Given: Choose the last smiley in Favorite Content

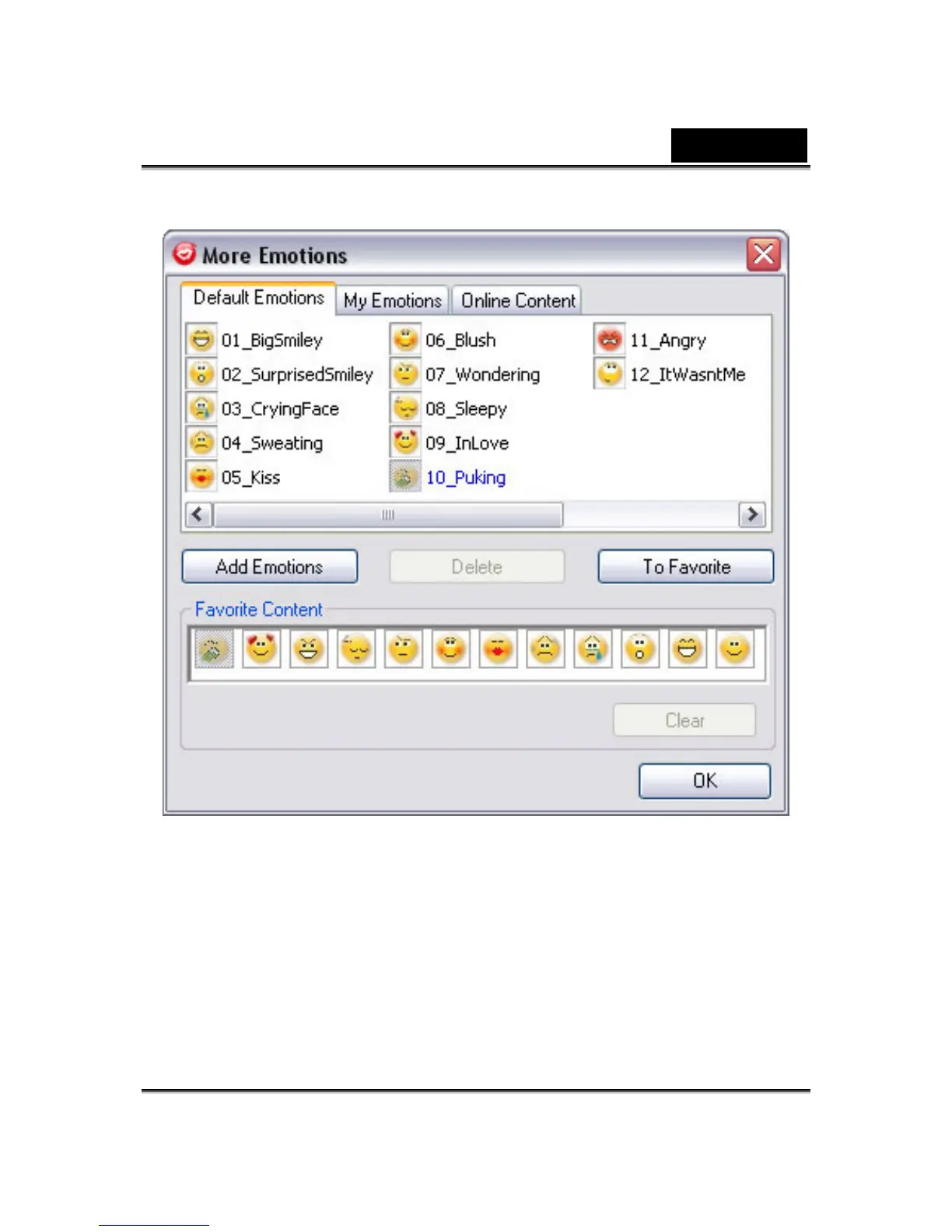Looking at the screenshot, I should point(735,649).
